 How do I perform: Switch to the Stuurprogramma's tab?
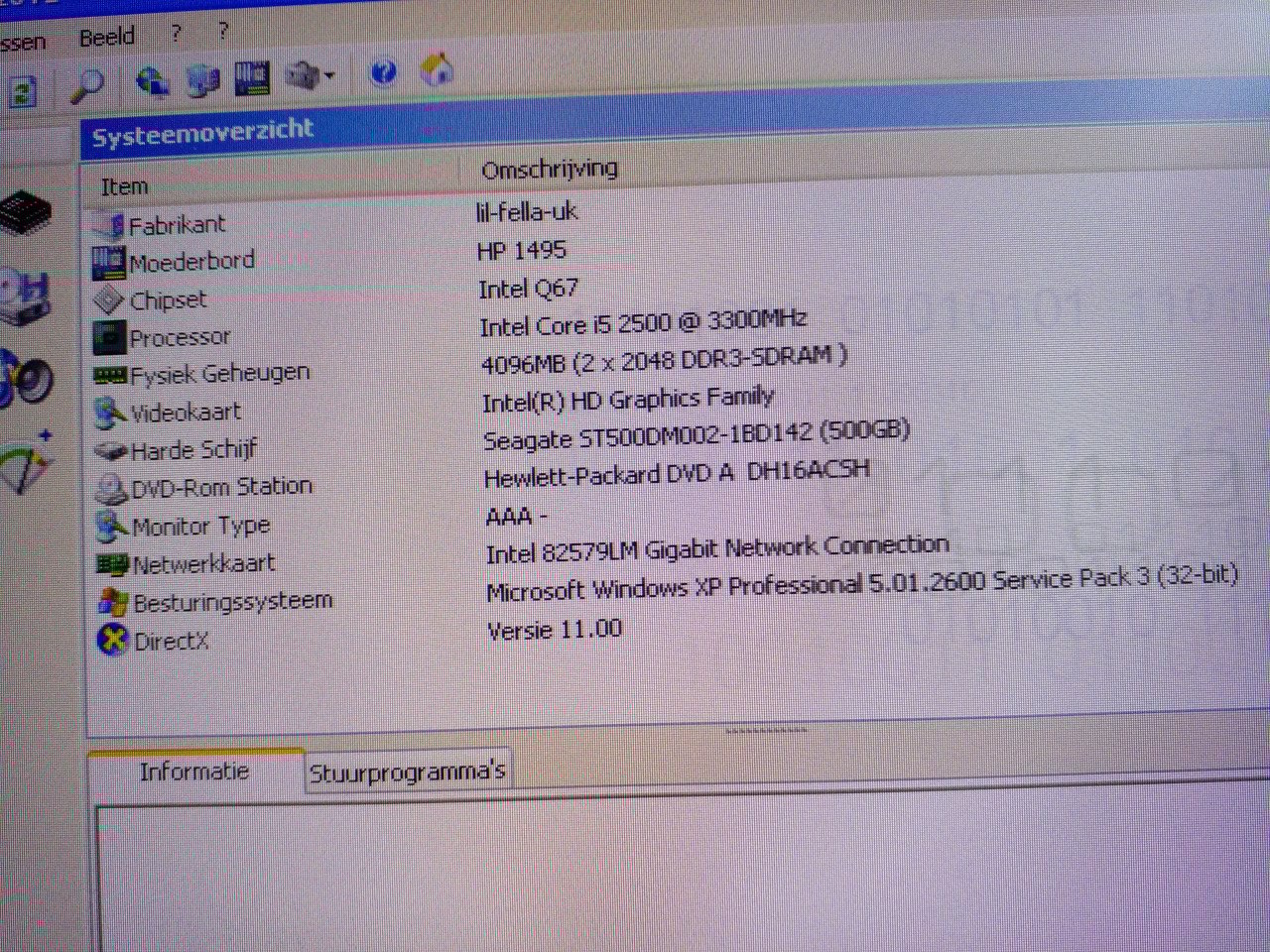click(408, 771)
